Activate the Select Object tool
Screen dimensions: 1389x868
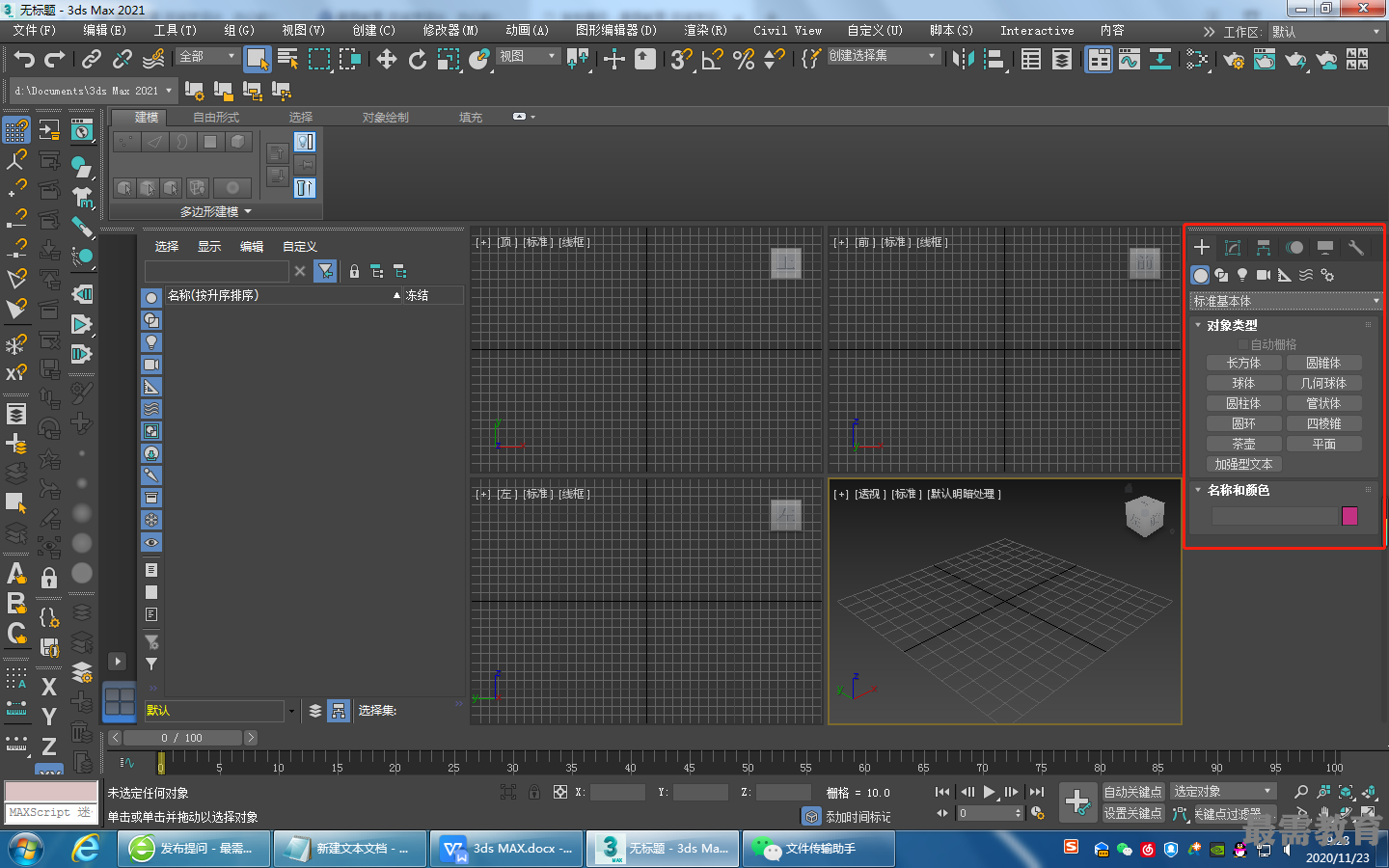(257, 60)
